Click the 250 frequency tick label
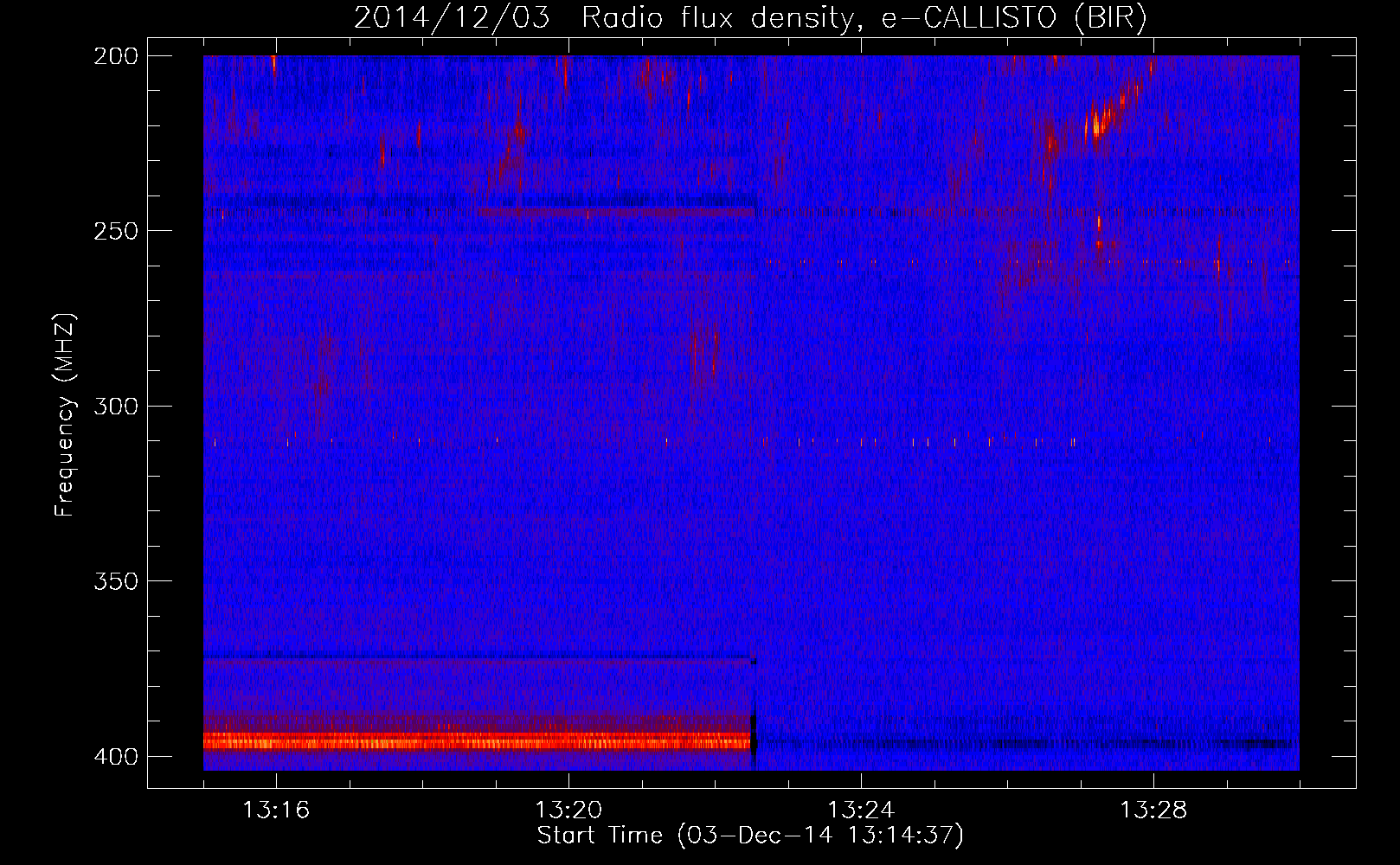1400x865 pixels. tap(115, 231)
